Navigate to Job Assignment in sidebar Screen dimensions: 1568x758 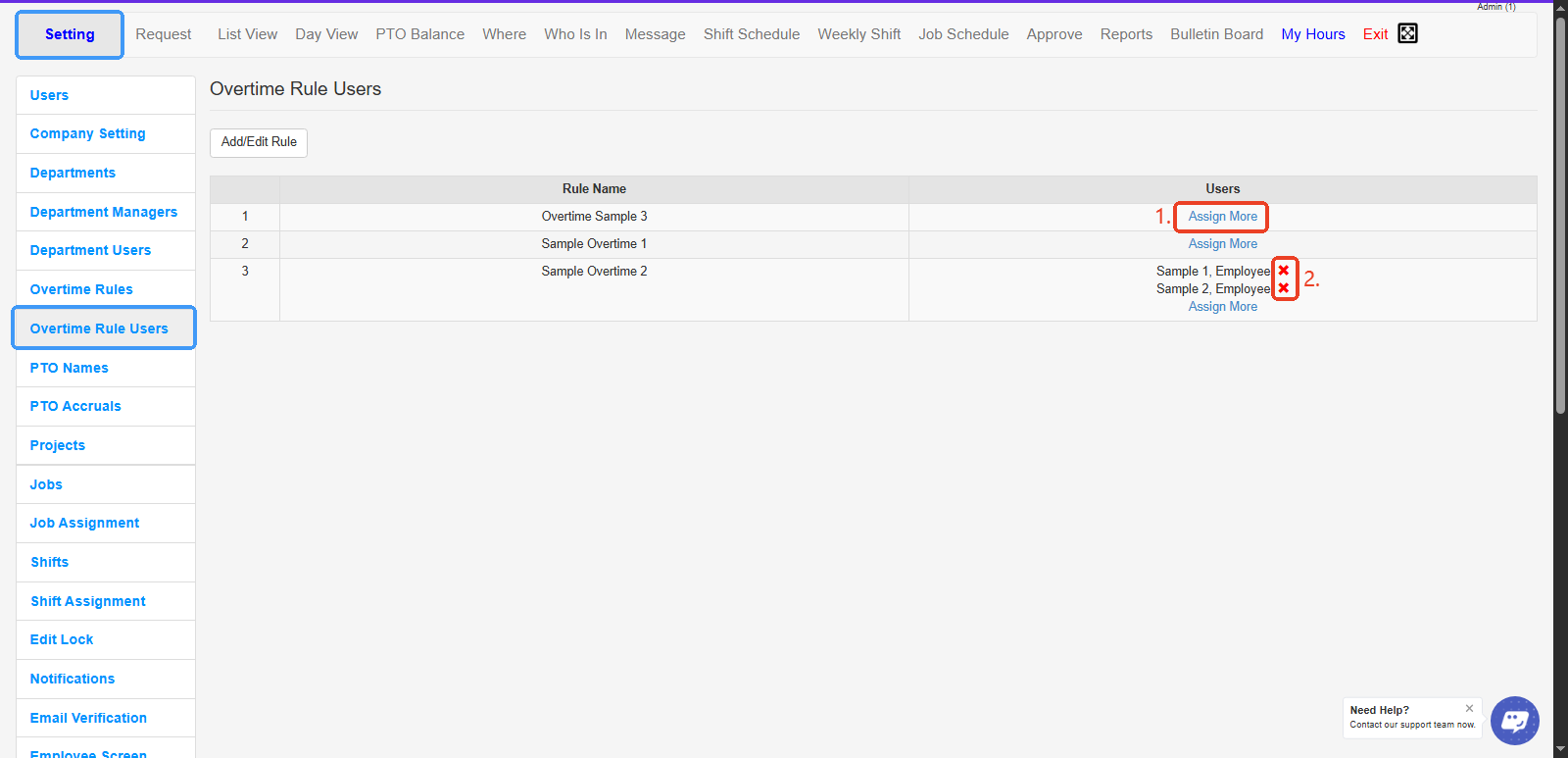pyautogui.click(x=84, y=523)
